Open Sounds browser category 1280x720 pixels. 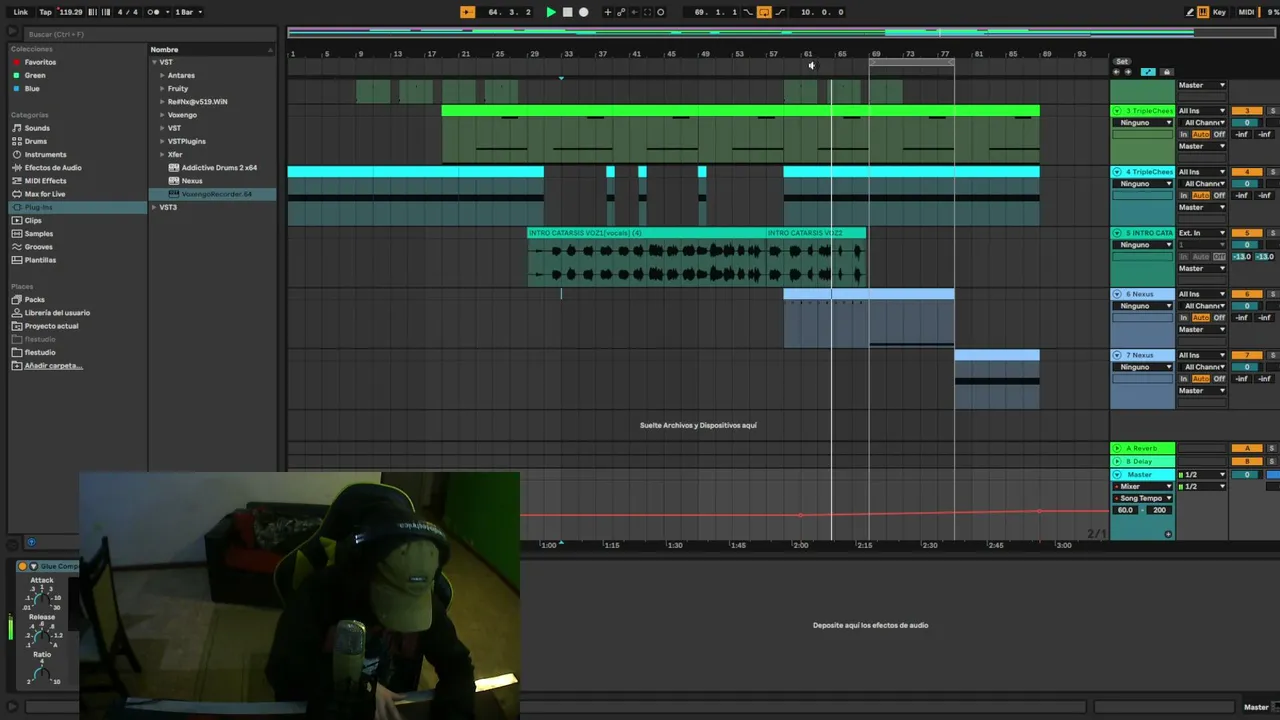click(x=37, y=128)
